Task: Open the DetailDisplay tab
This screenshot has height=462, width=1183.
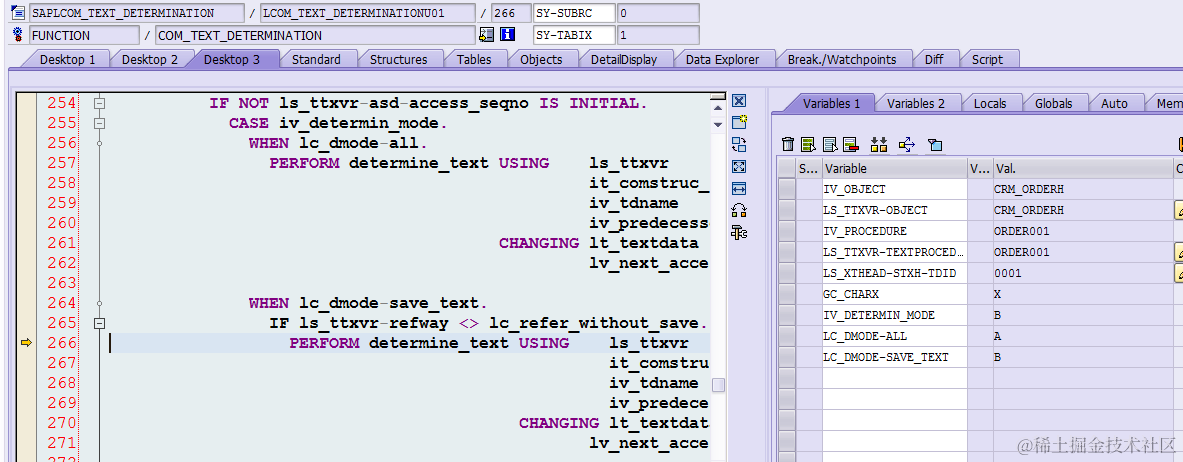Action: coord(623,59)
